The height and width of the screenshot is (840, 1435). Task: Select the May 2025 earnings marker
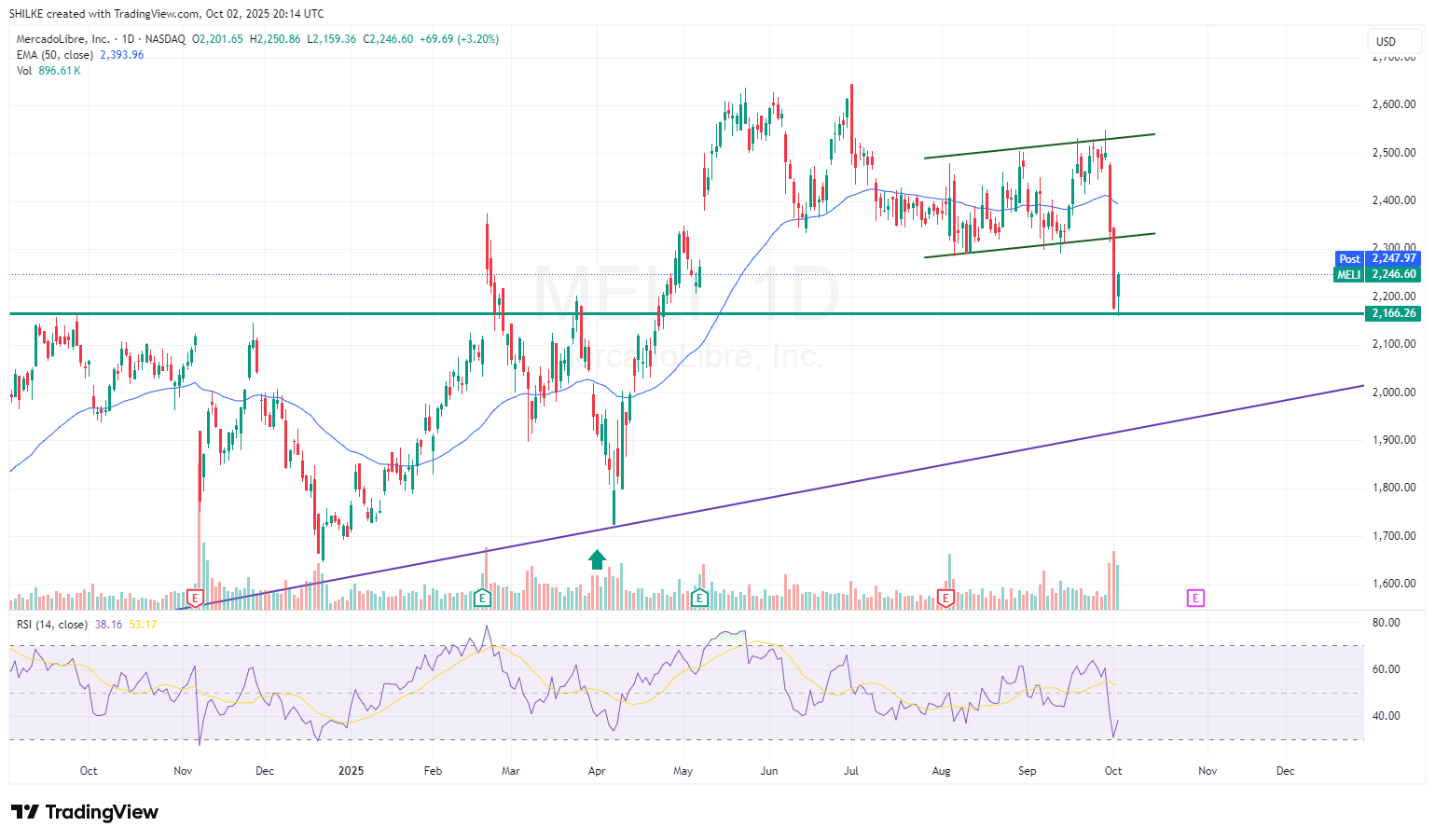[700, 598]
